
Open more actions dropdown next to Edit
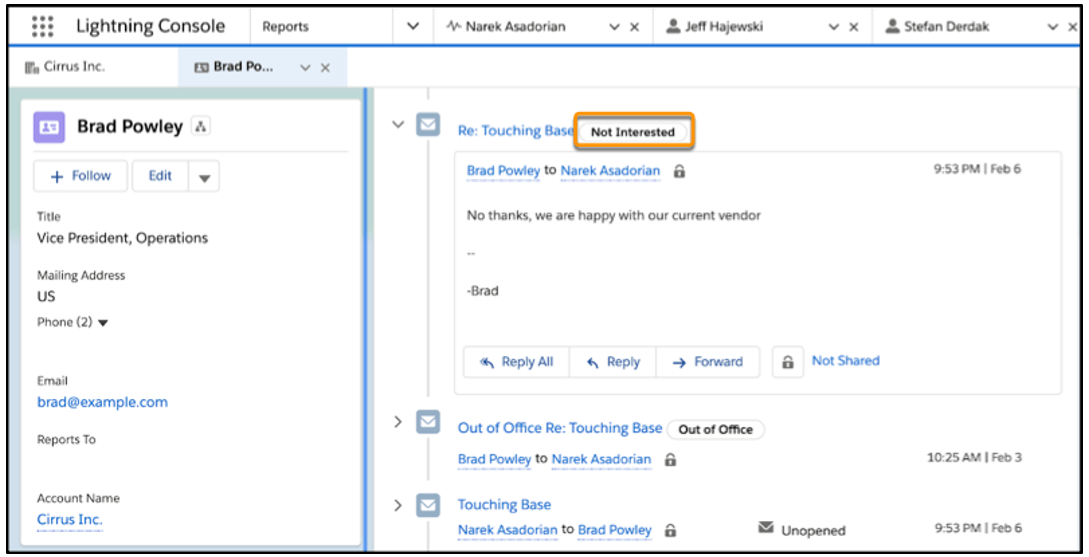tap(204, 176)
